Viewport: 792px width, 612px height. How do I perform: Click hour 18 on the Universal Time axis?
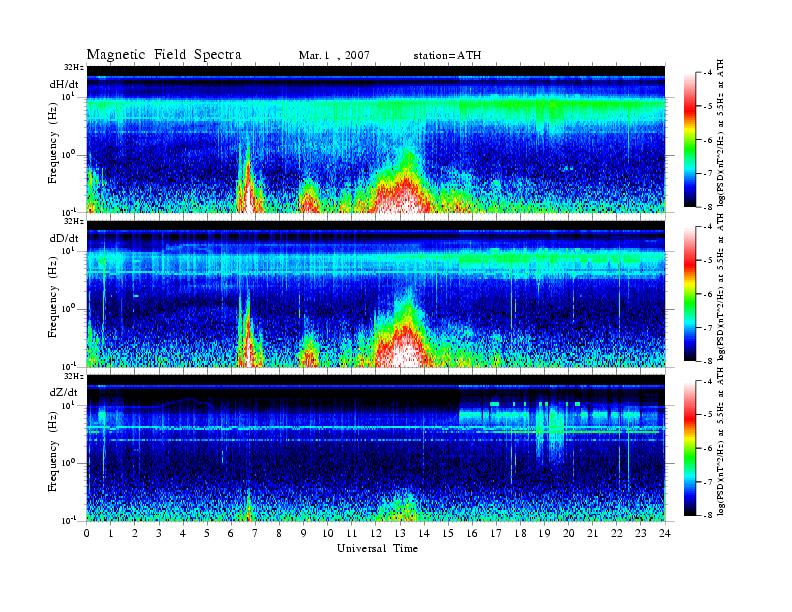pos(520,533)
